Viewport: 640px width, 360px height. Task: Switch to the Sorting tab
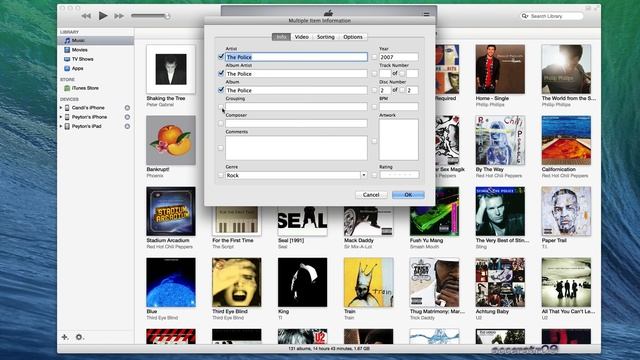tap(326, 37)
